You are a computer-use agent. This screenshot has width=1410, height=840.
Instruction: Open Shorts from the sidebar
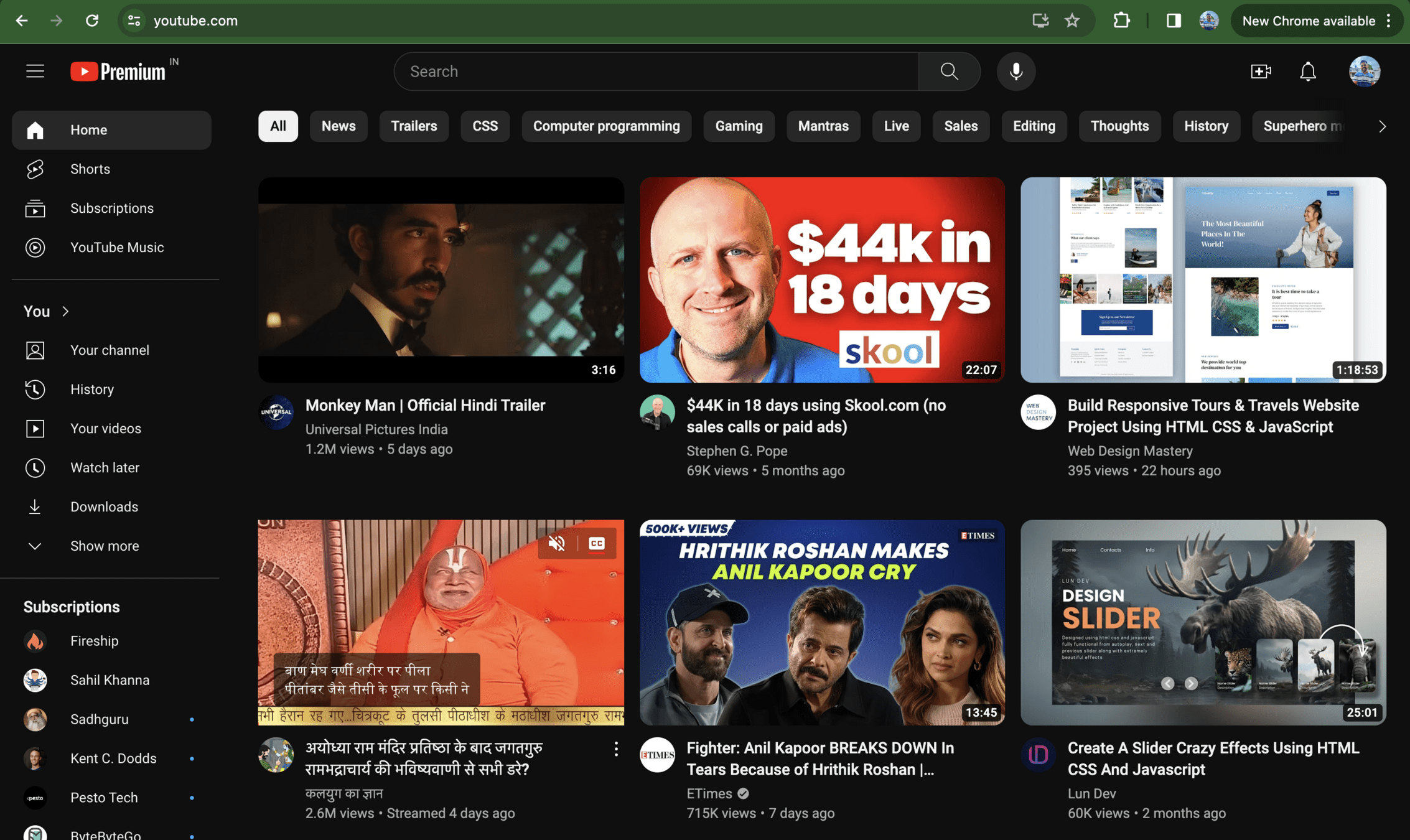pyautogui.click(x=90, y=169)
